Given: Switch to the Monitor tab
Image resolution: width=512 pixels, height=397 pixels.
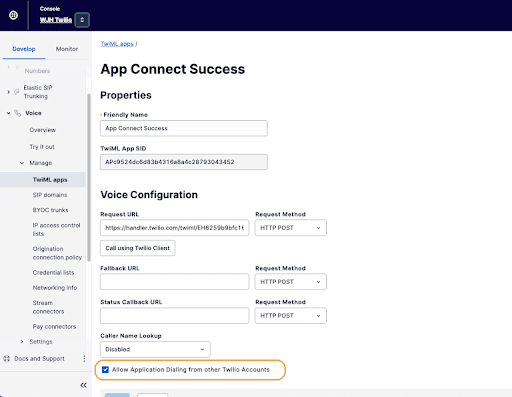Looking at the screenshot, I should (67, 49).
